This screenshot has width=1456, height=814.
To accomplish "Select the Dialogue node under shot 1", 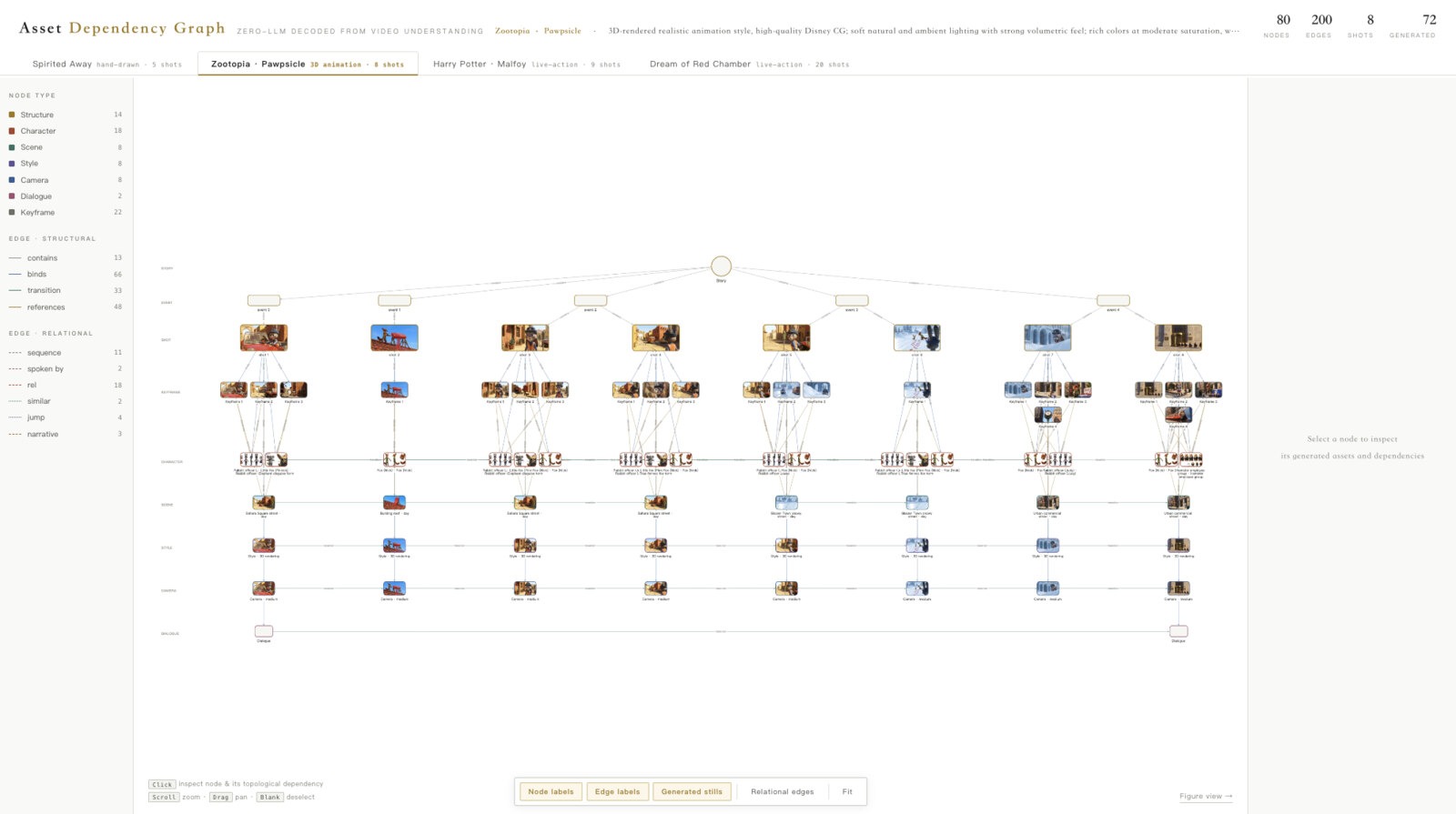I will coord(264,631).
